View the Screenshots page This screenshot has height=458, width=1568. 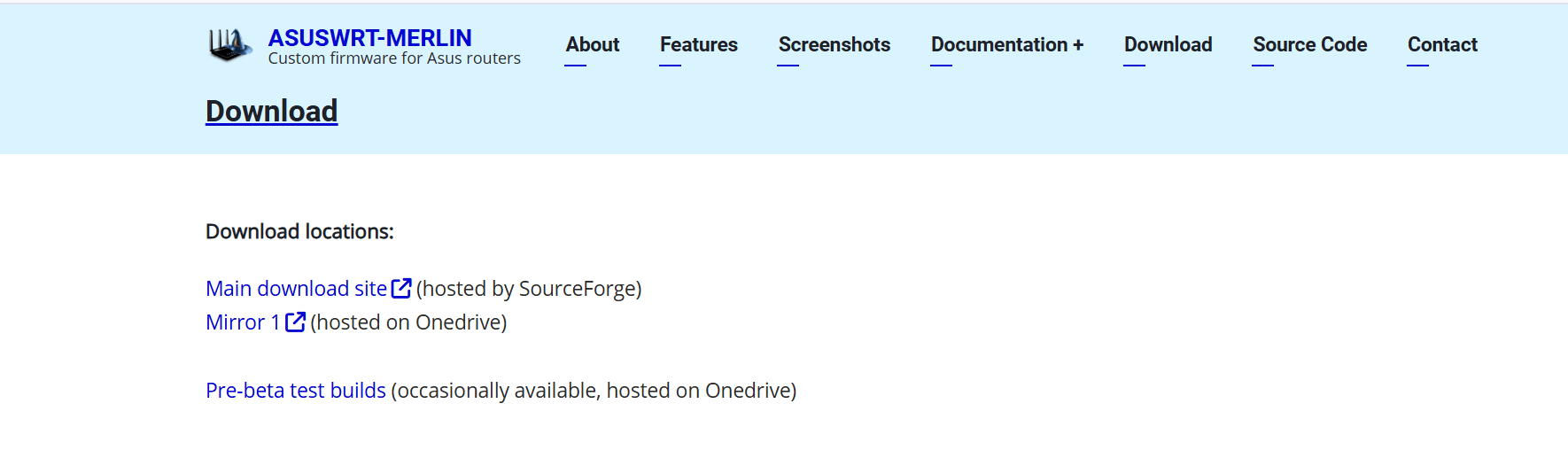[x=834, y=44]
